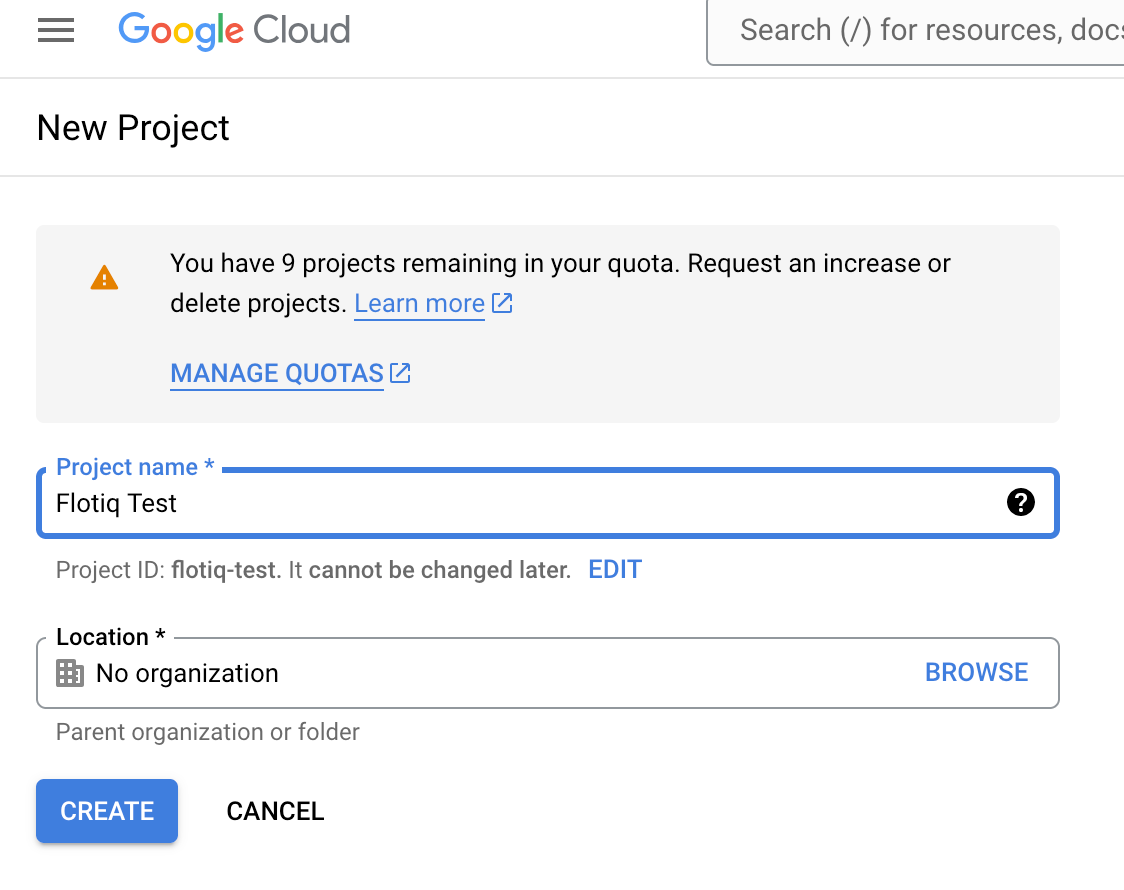Image resolution: width=1124 pixels, height=890 pixels.
Task: Click the external-link icon beside MANAGE QUOTAS
Action: click(400, 373)
